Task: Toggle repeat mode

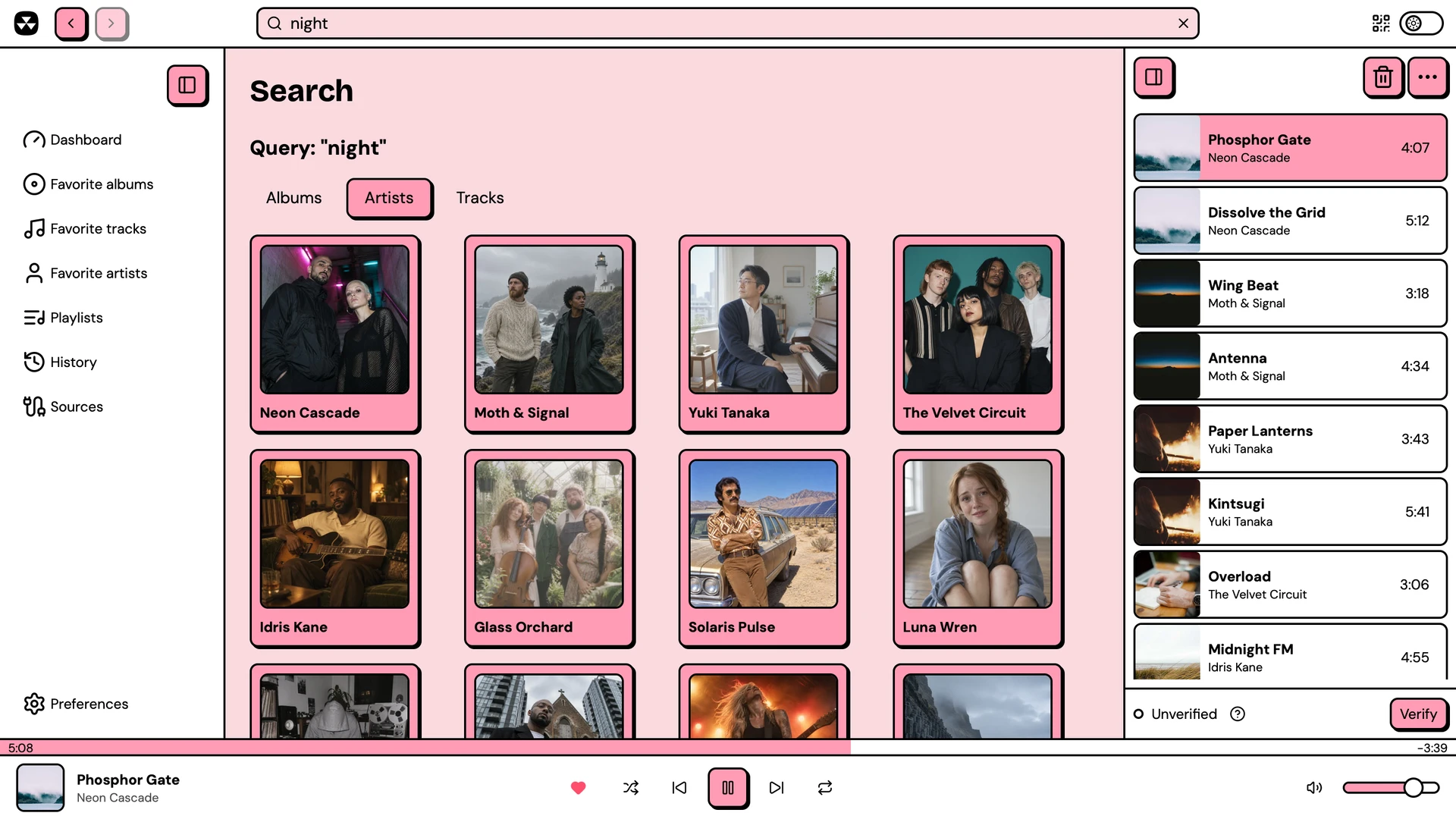Action: point(825,788)
